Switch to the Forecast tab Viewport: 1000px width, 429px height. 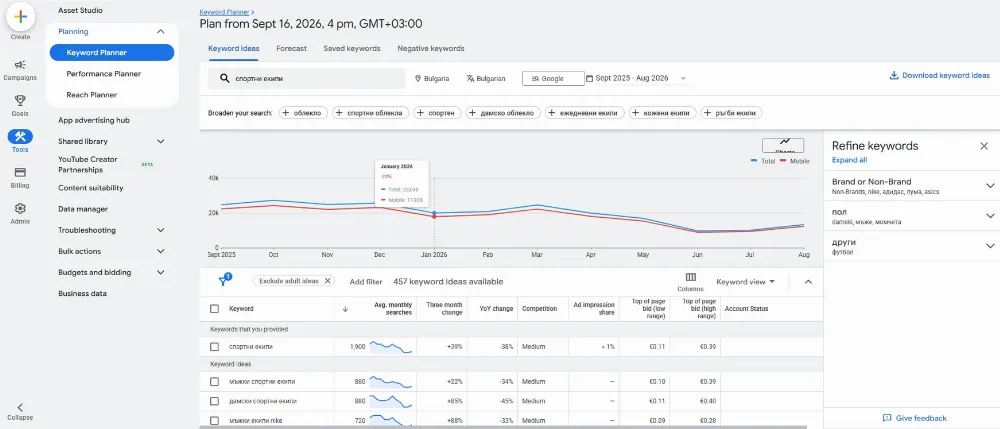(291, 48)
